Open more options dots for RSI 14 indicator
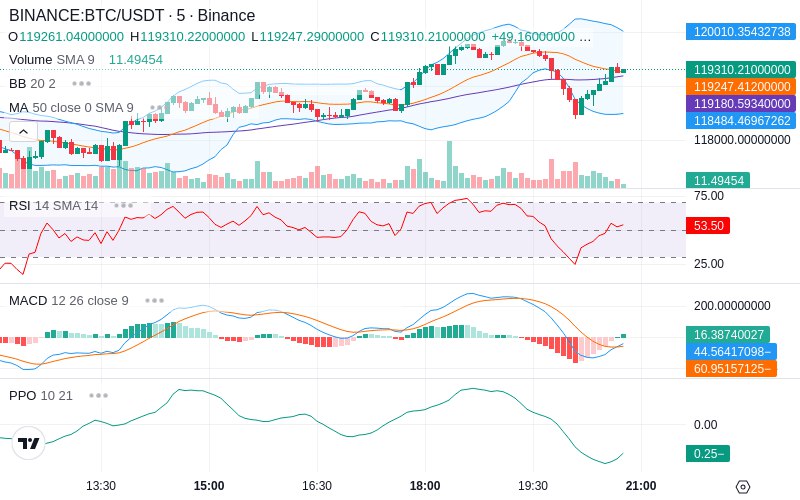 (123, 206)
